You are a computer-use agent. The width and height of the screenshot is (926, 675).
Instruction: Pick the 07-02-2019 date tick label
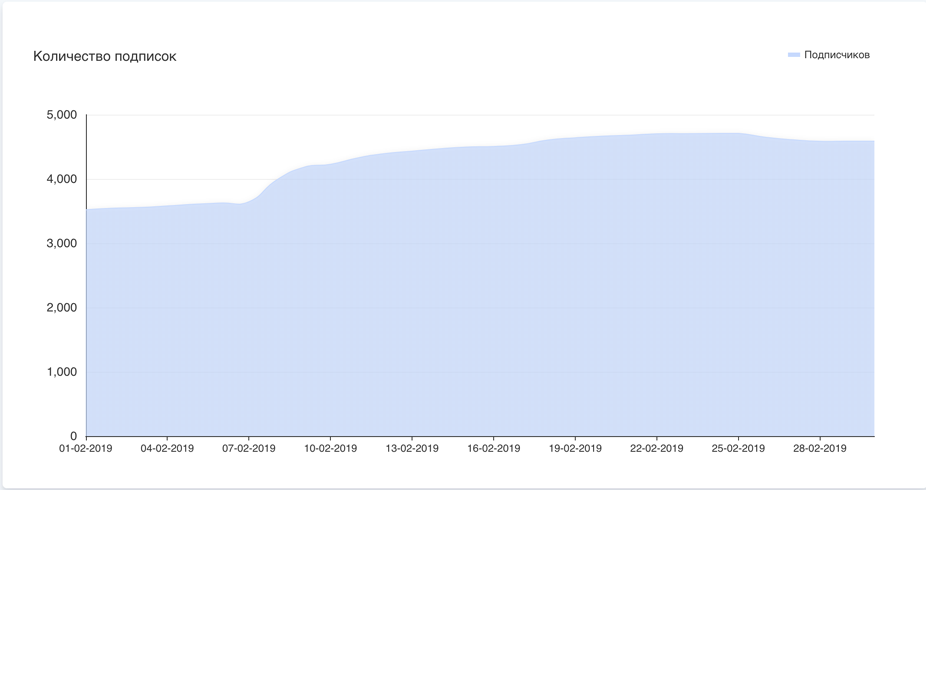[249, 448]
